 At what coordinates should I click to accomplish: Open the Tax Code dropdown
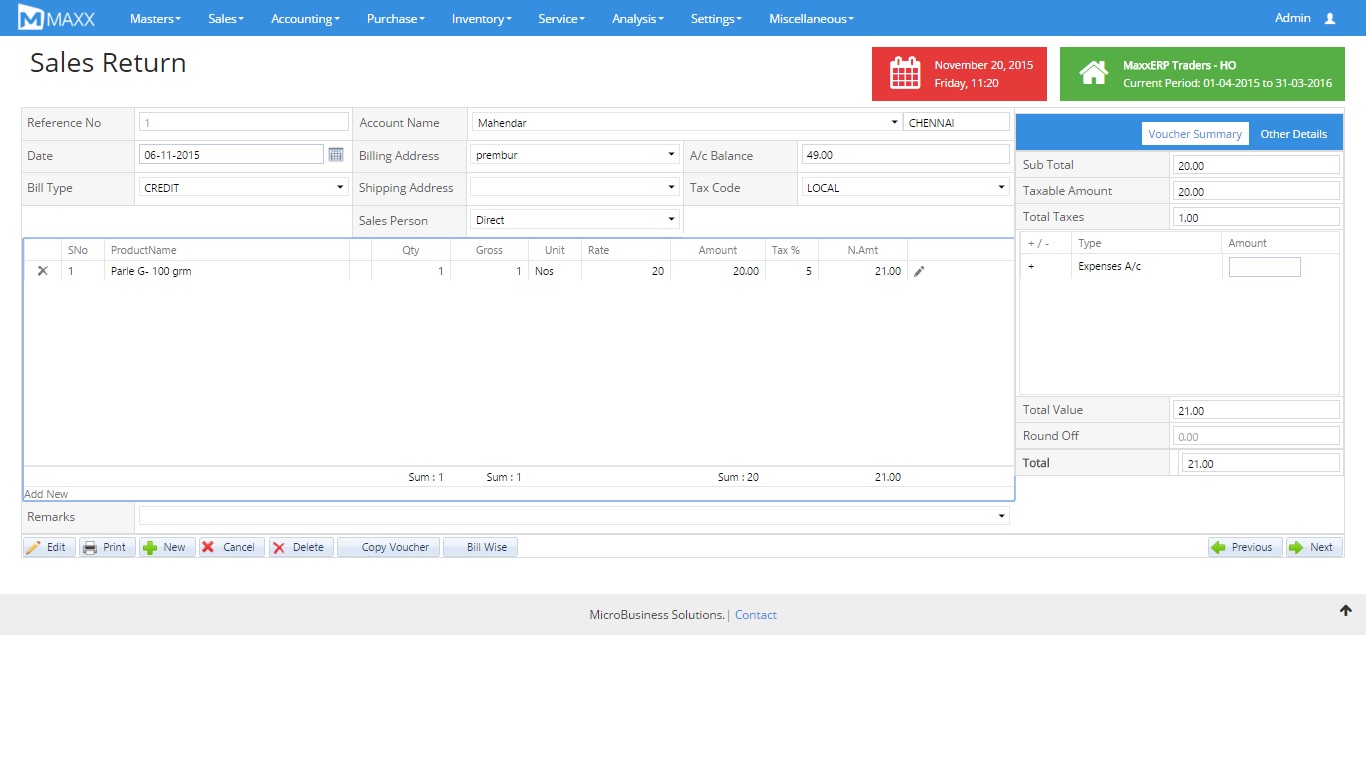(905, 188)
